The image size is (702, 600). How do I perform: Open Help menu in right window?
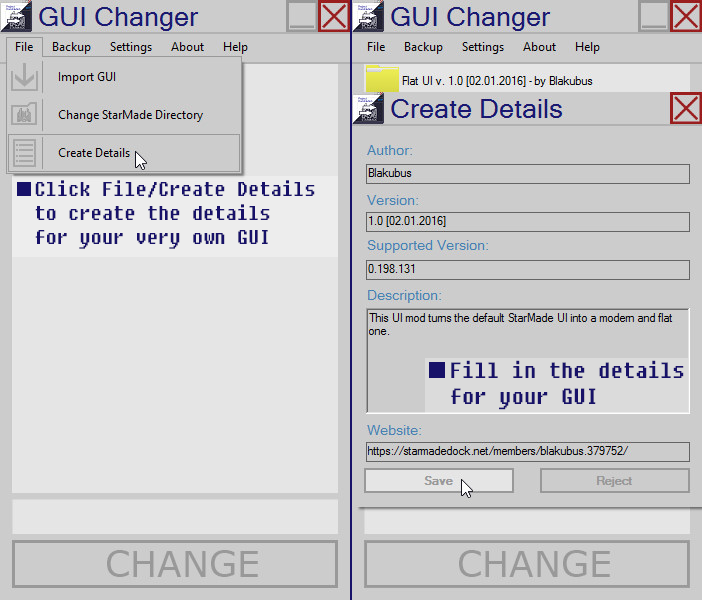click(587, 47)
